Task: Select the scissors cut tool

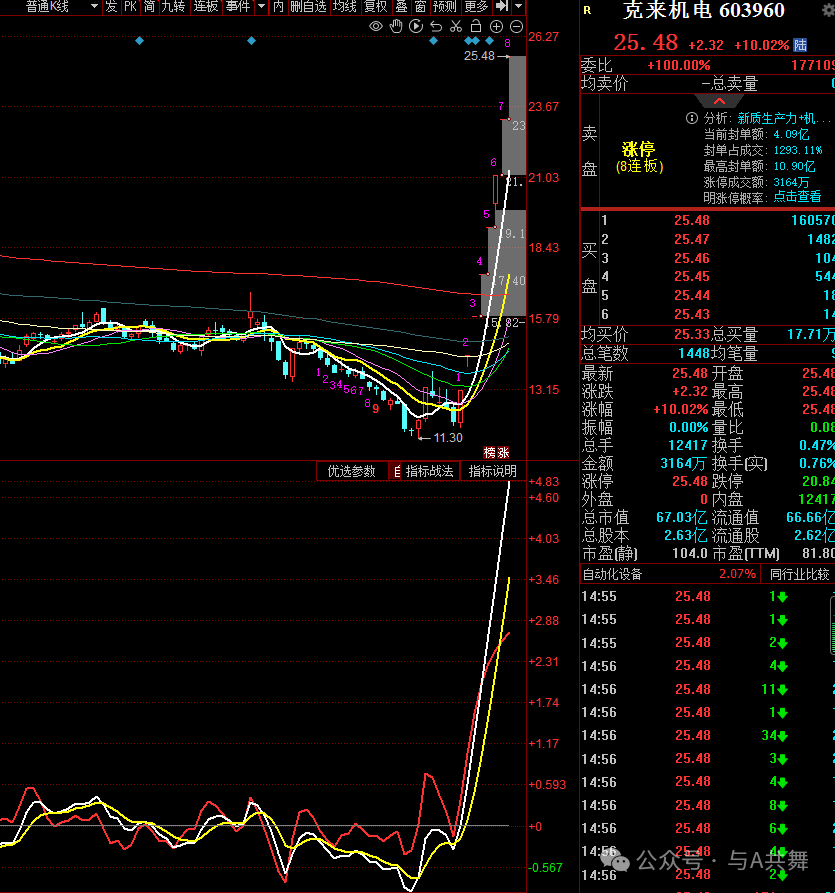Action: (456, 26)
